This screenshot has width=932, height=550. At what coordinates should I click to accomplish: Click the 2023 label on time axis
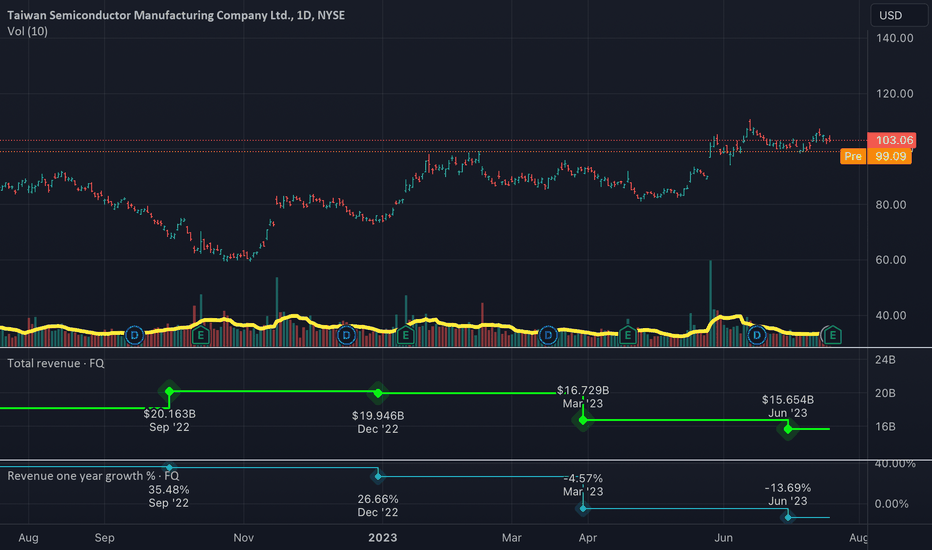[383, 538]
